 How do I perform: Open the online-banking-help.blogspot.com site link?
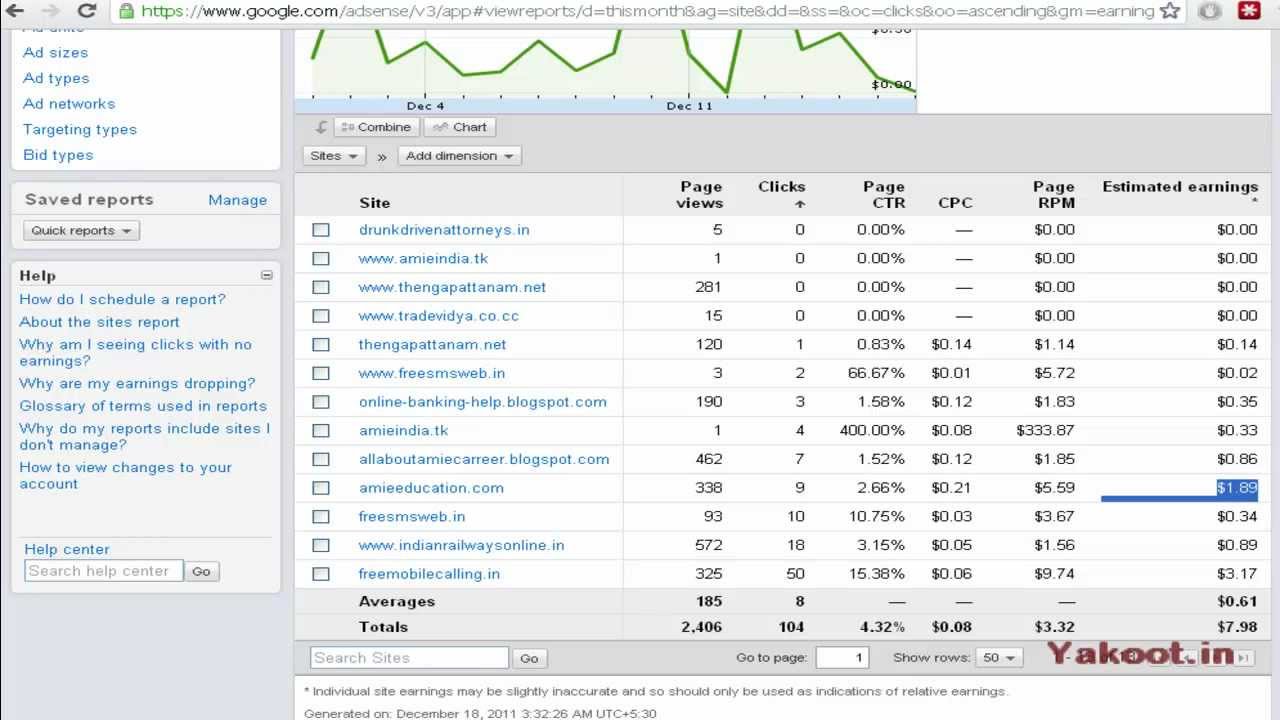click(483, 402)
